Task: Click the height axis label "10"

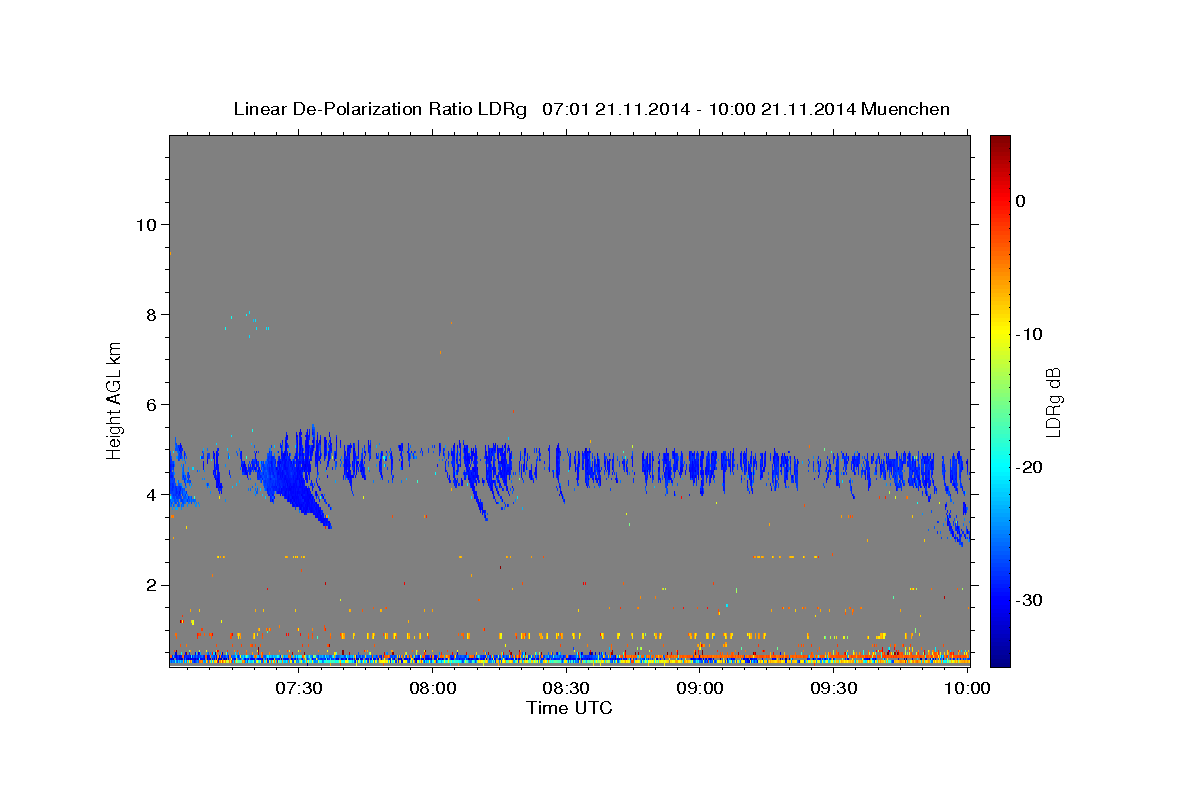Action: tap(145, 224)
